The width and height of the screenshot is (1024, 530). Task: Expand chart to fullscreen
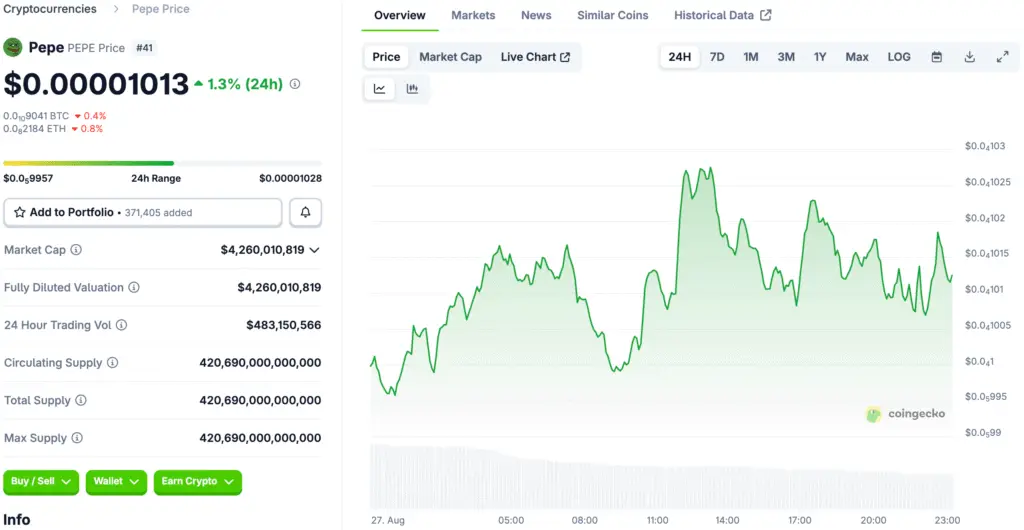click(1002, 57)
